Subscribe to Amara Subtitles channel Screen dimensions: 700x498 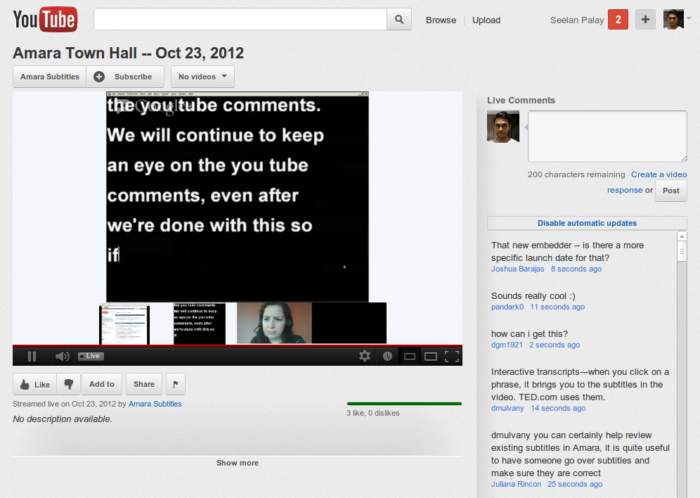tap(124, 76)
